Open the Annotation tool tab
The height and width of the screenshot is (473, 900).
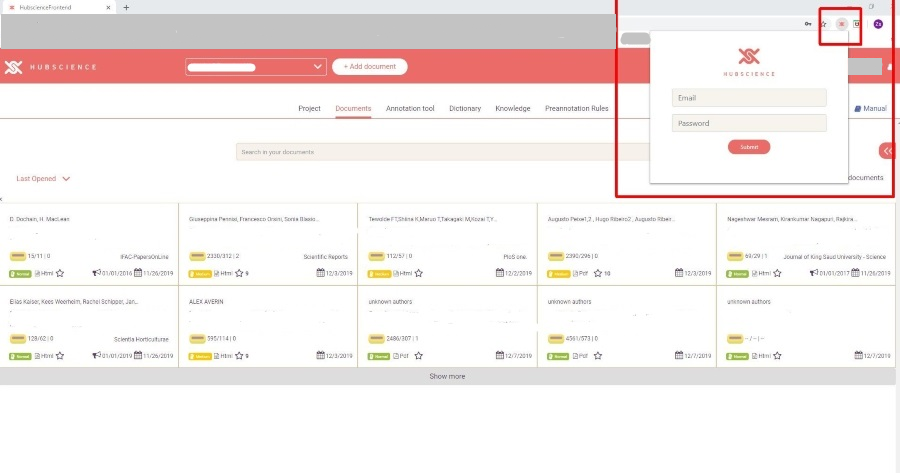[410, 108]
